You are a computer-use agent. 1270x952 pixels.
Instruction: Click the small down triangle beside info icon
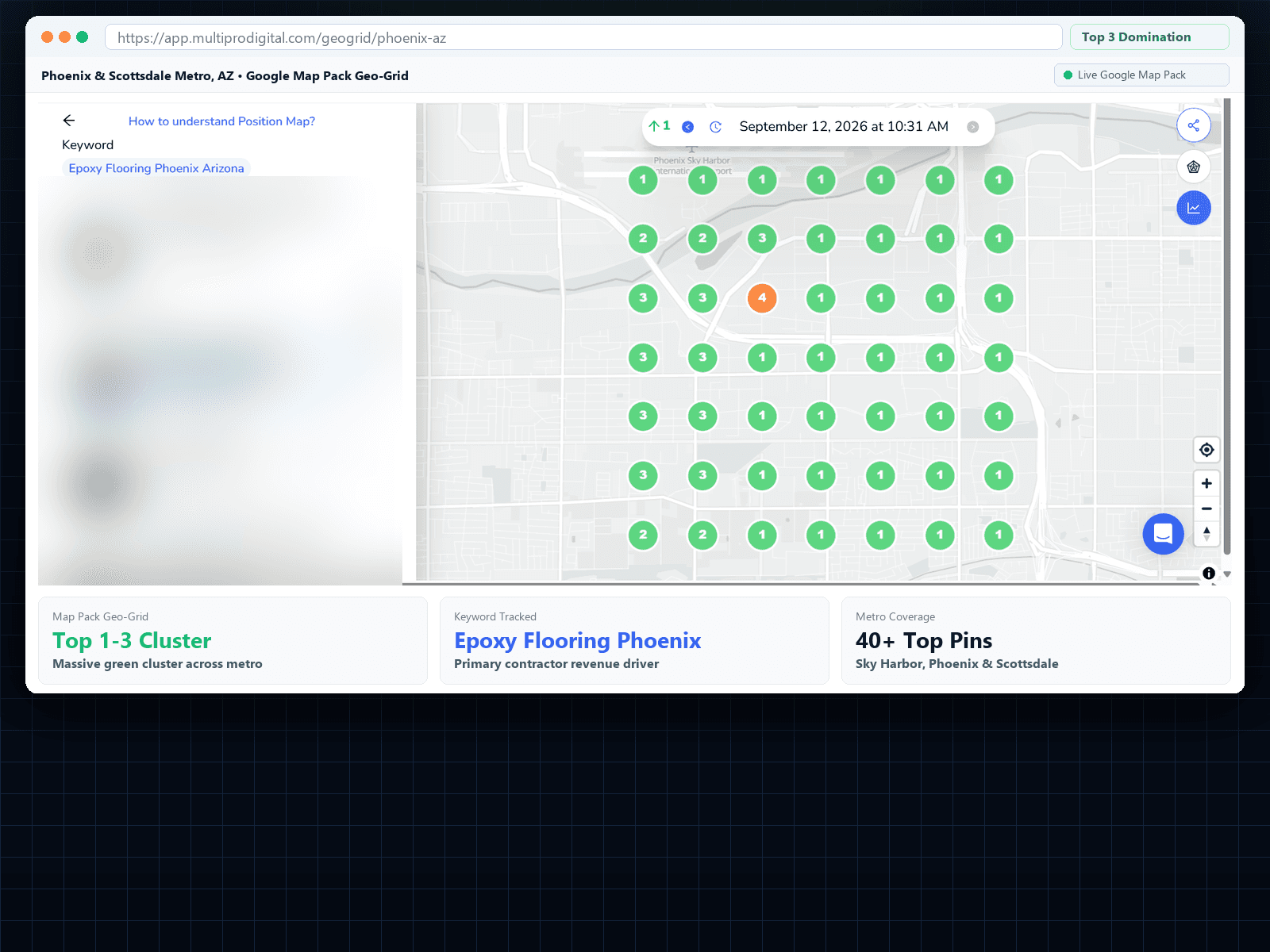[1227, 574]
